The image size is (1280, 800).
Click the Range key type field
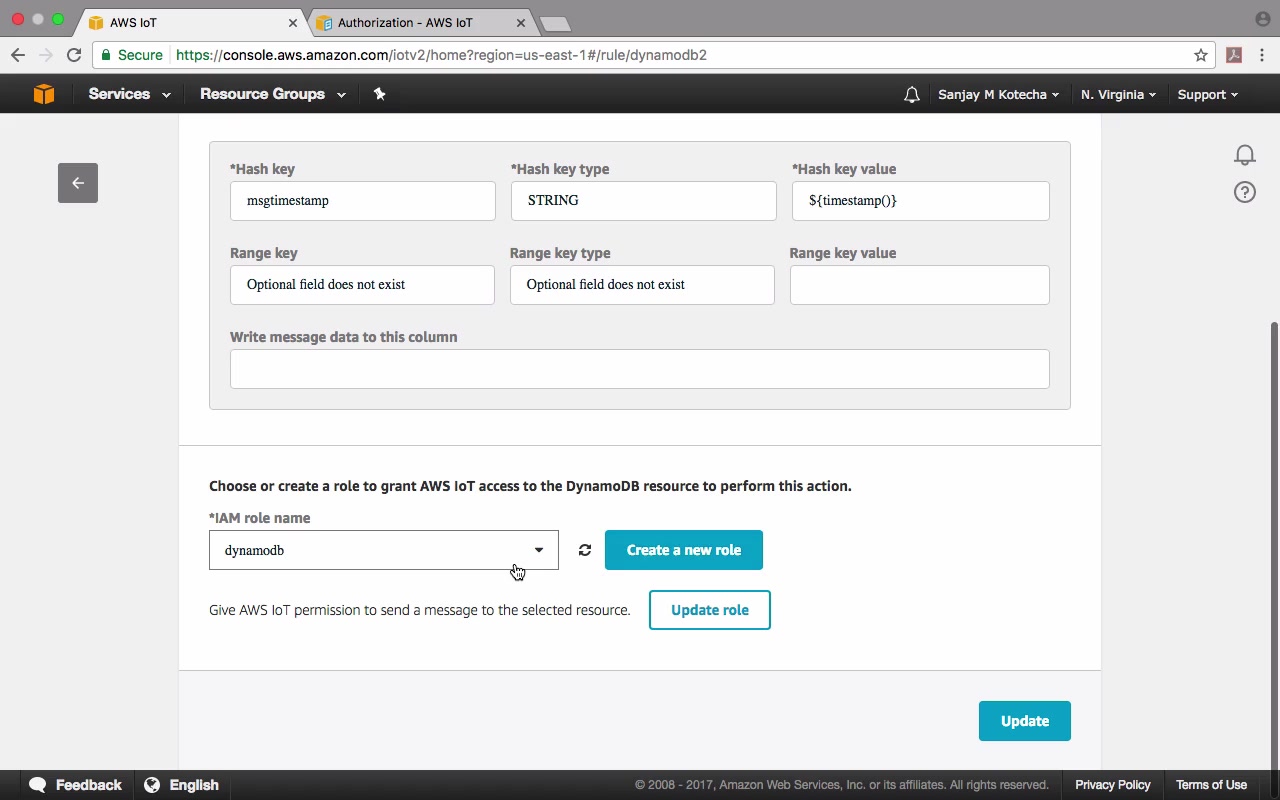tap(642, 285)
